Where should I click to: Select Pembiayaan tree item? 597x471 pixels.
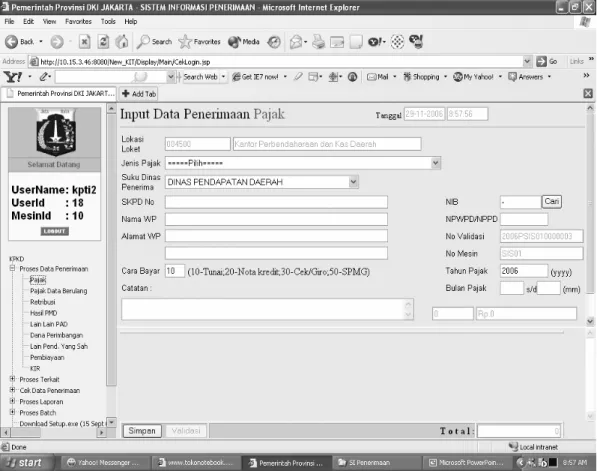pos(47,358)
